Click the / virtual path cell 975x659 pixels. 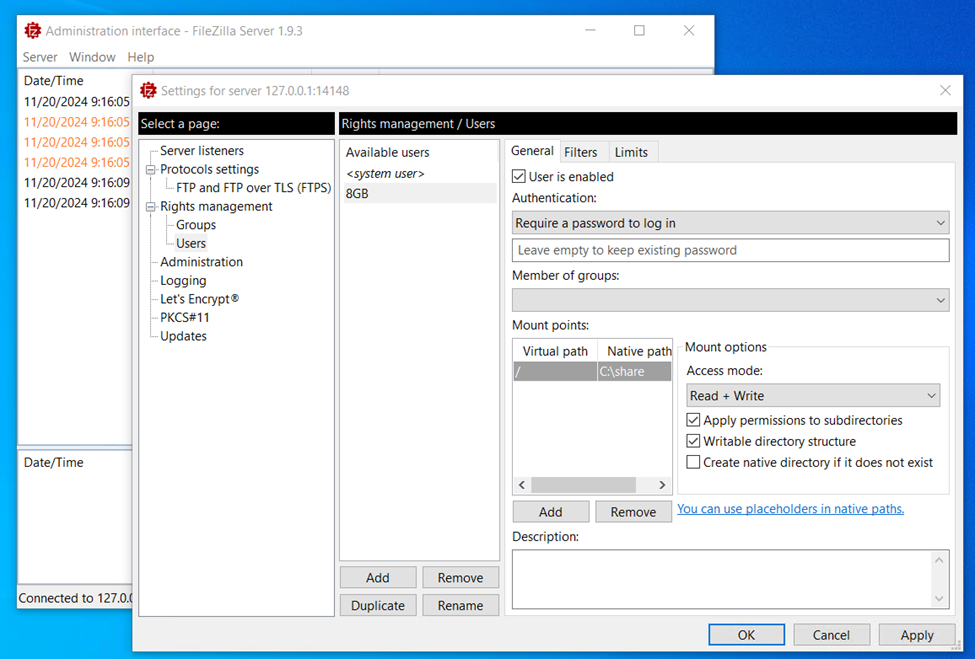[x=555, y=372]
